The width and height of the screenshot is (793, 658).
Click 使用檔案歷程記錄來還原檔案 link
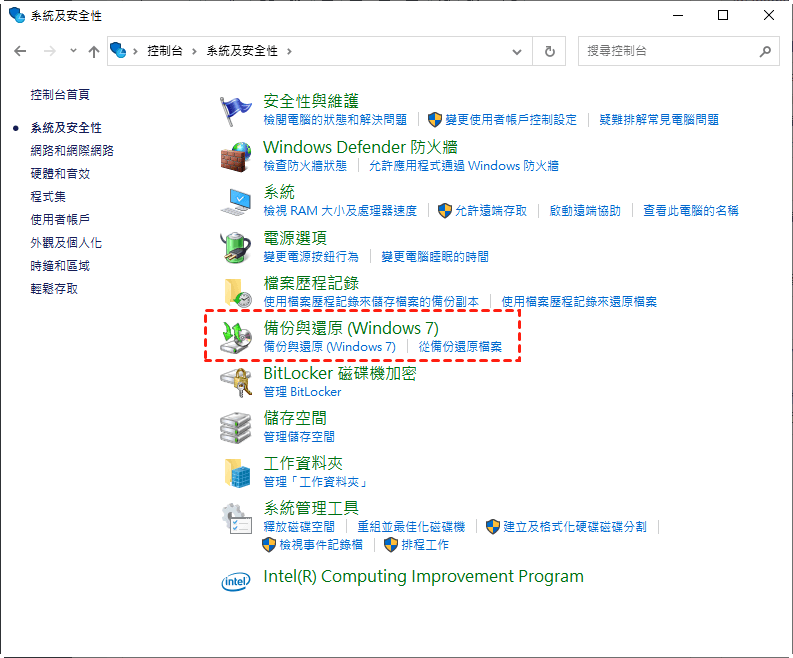tap(579, 302)
